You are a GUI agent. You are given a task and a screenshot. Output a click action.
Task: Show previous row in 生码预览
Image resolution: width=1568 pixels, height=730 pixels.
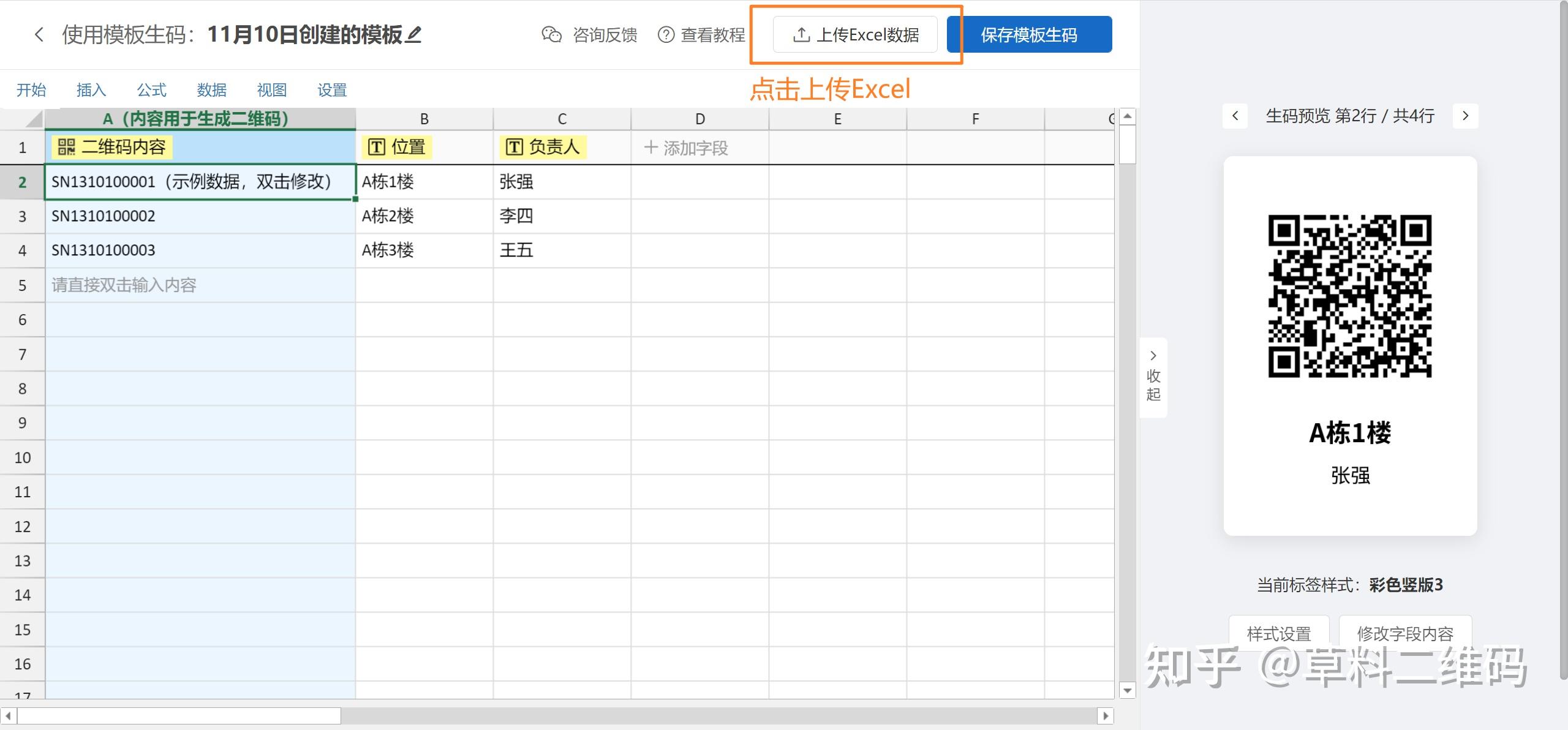pyautogui.click(x=1235, y=116)
